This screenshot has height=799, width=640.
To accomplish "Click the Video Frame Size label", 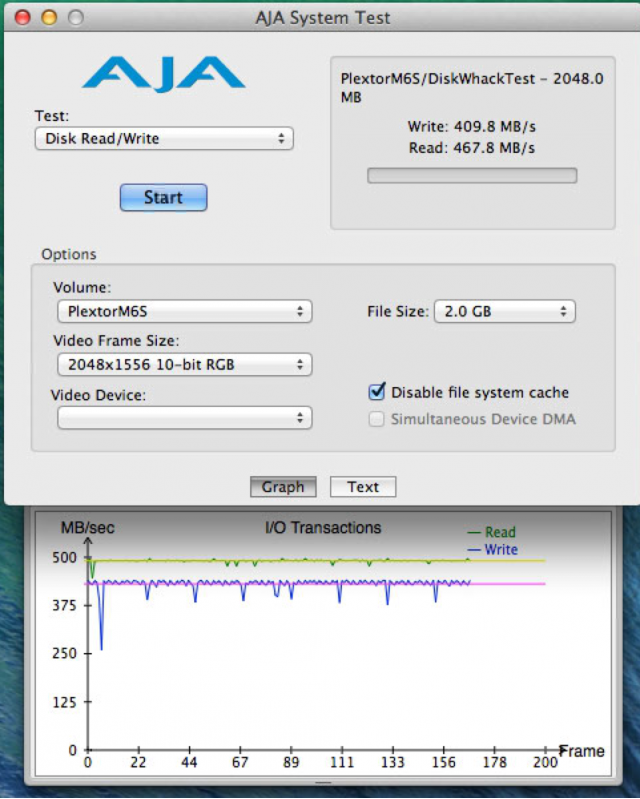I will pyautogui.click(x=116, y=340).
